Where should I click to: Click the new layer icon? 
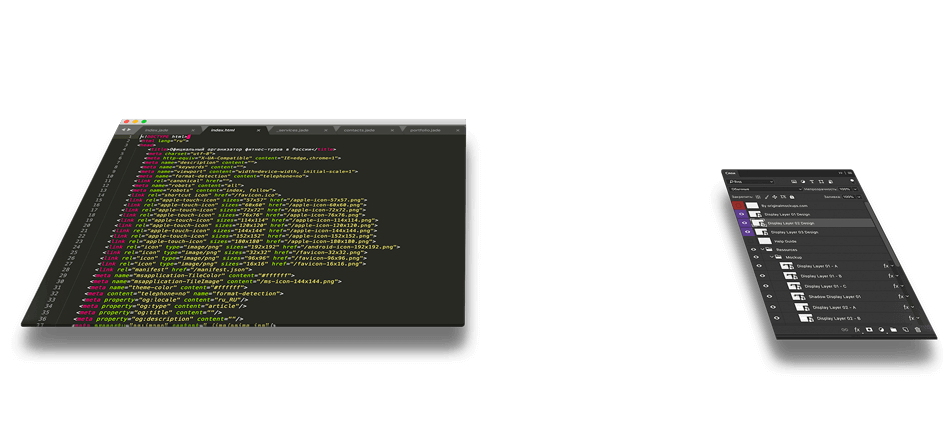905,329
